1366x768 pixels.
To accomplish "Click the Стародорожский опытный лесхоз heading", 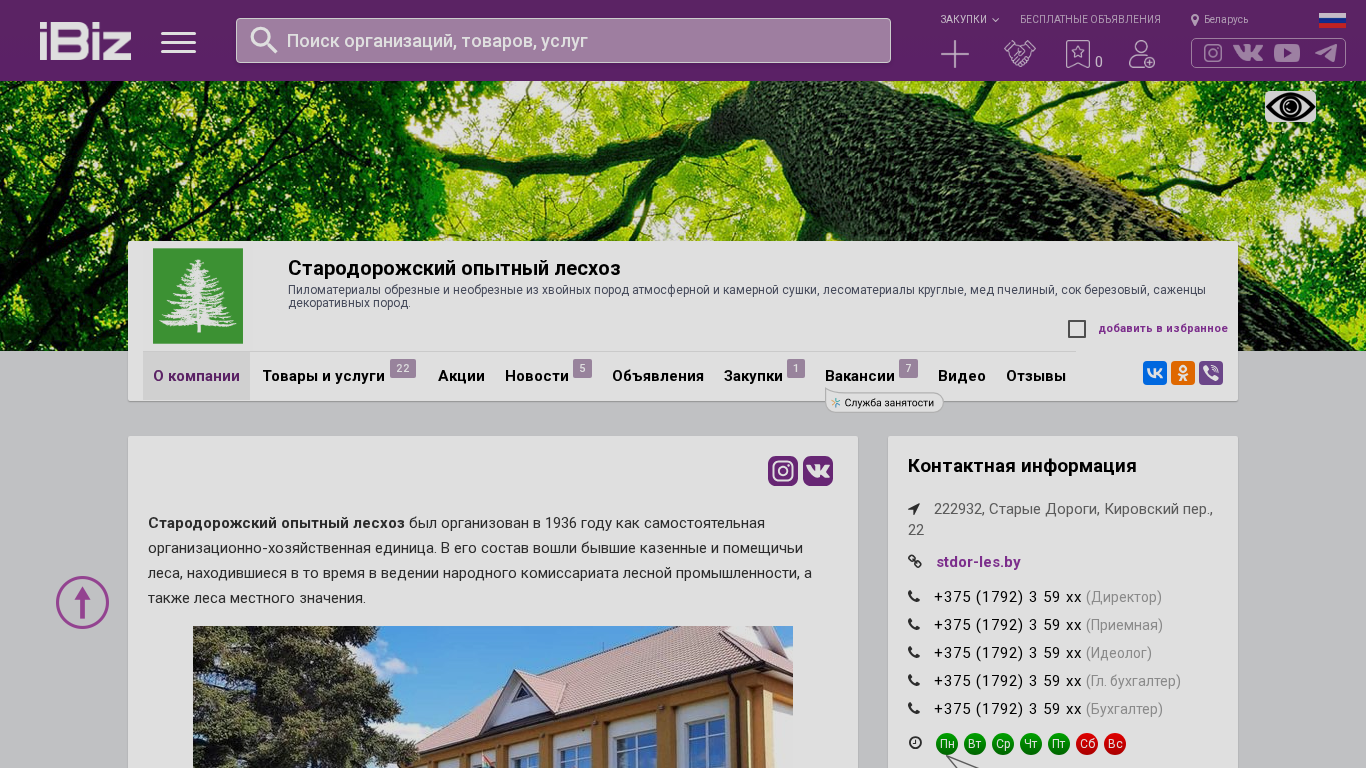I will (x=454, y=268).
